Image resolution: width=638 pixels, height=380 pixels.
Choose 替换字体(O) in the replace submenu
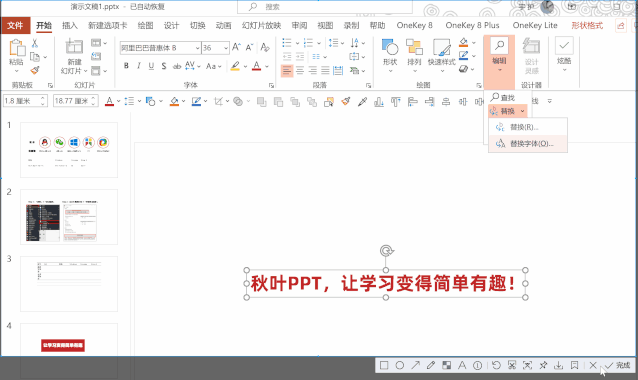pyautogui.click(x=528, y=144)
